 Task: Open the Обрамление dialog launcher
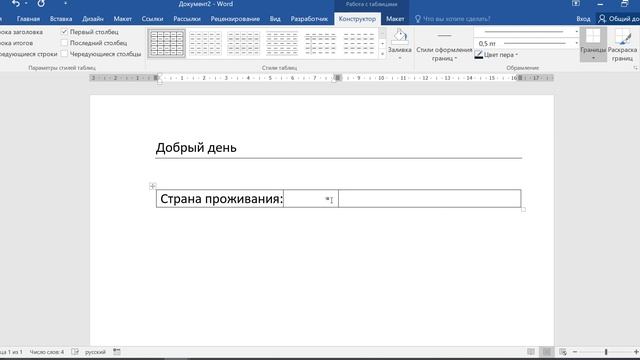(x=636, y=68)
